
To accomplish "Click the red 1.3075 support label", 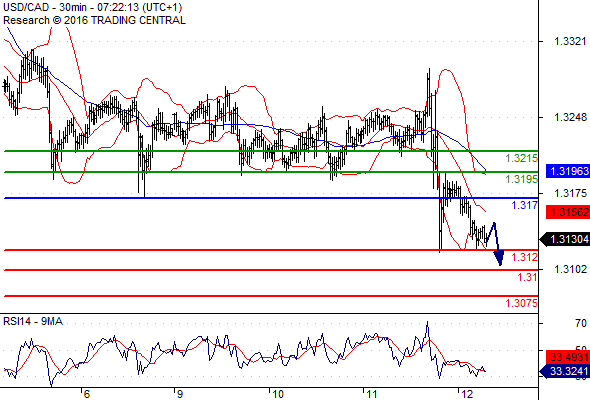I will (x=522, y=303).
